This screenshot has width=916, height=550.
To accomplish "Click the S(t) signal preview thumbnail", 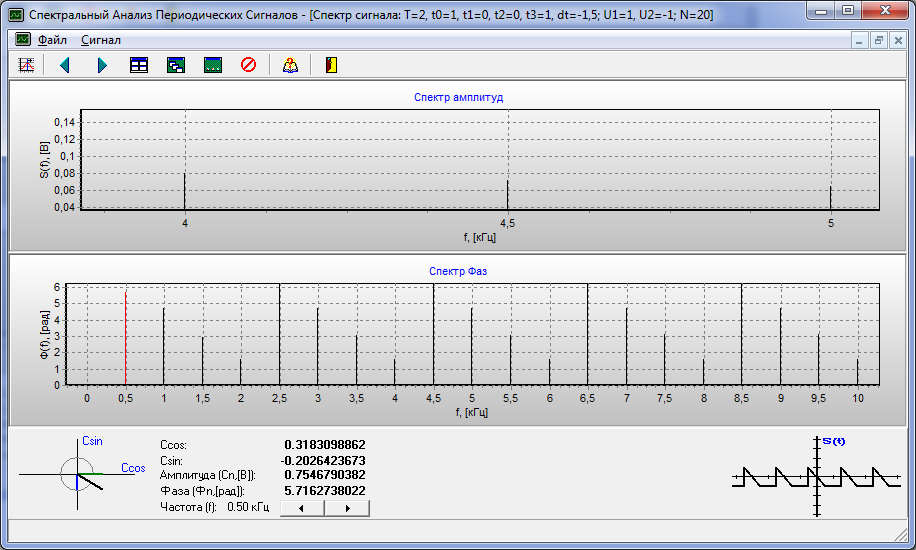I will (x=818, y=477).
